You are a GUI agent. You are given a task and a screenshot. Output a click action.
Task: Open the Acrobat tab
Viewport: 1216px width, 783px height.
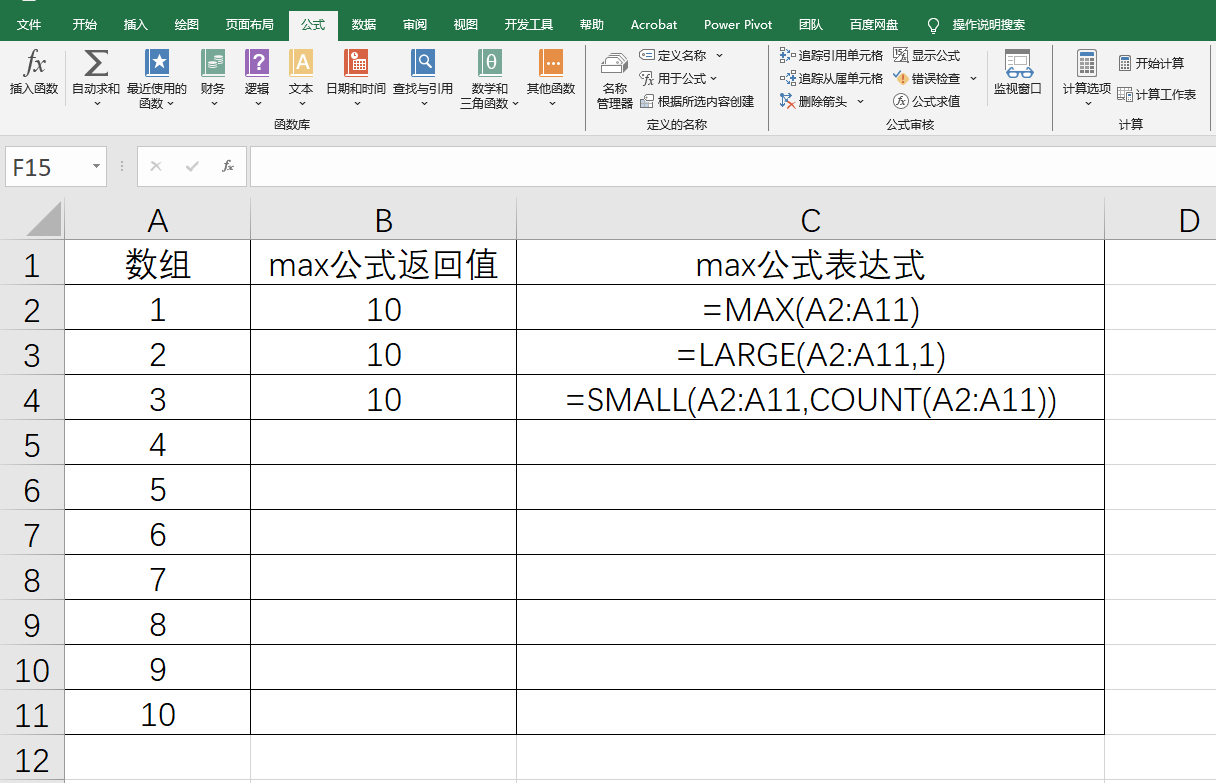[x=654, y=25]
